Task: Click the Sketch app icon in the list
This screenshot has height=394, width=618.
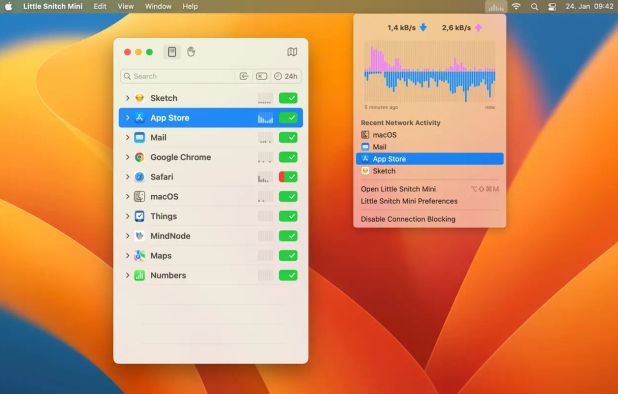Action: pyautogui.click(x=140, y=98)
